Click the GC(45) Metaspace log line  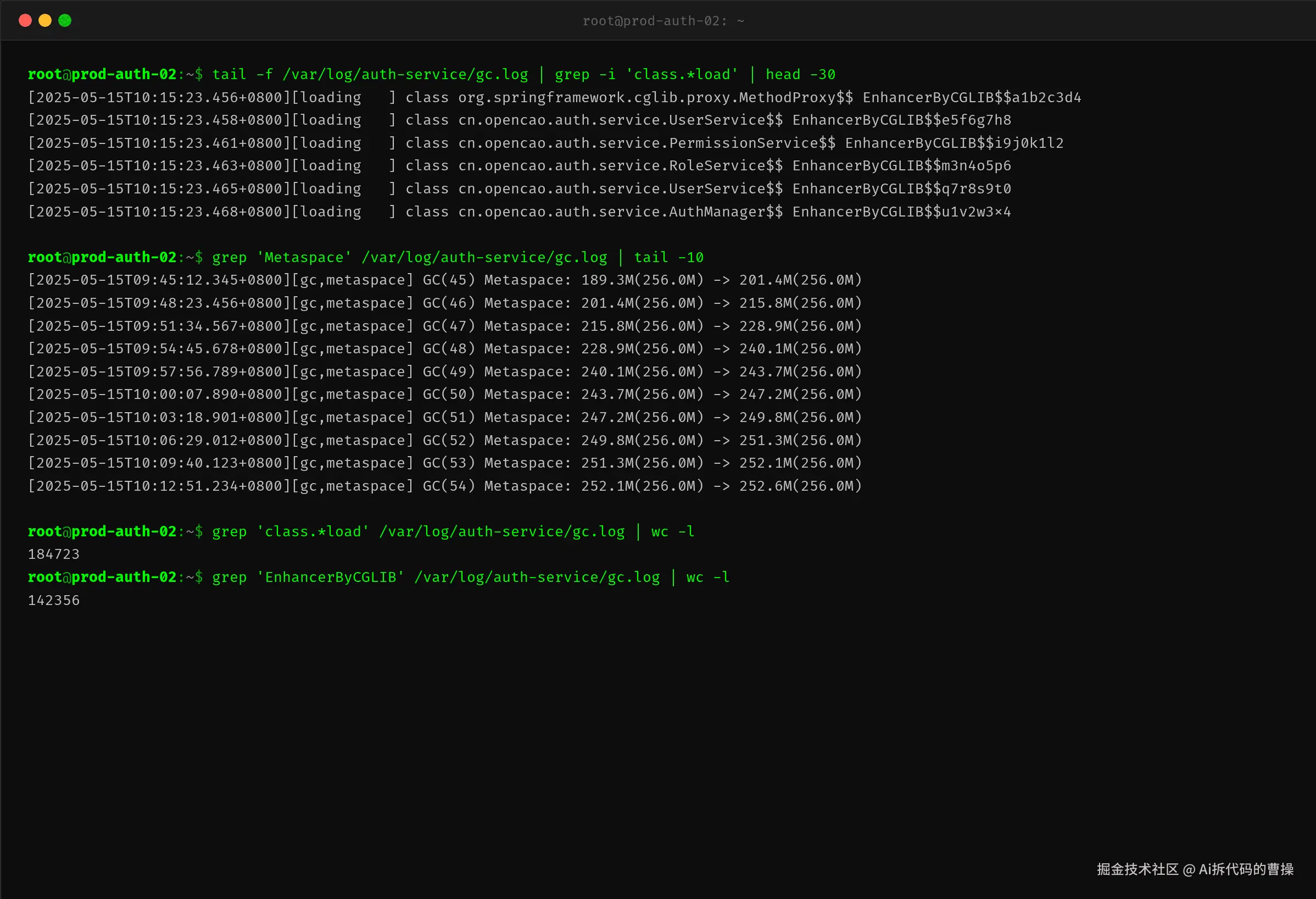click(445, 280)
